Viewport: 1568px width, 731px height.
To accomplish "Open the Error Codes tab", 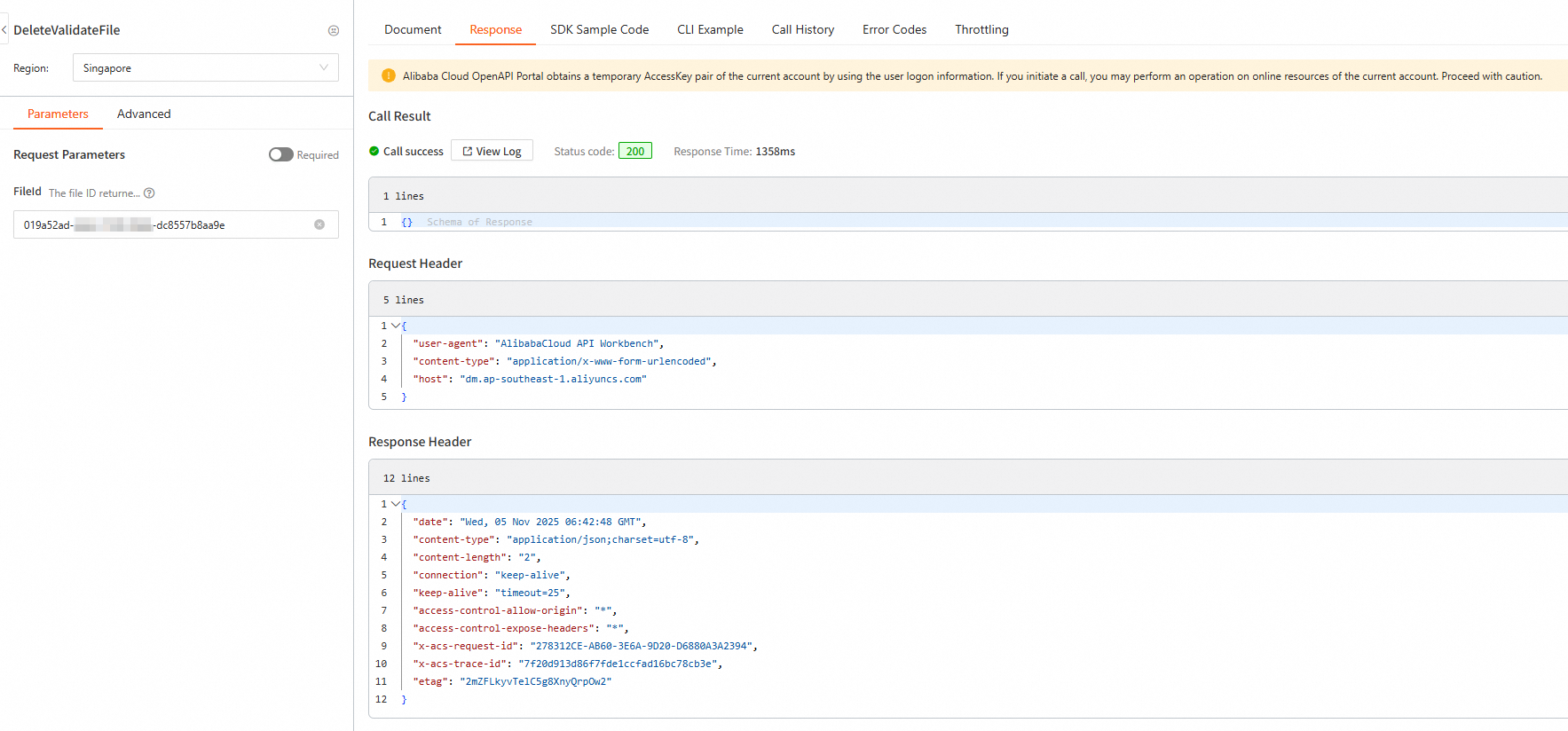I will (x=894, y=29).
